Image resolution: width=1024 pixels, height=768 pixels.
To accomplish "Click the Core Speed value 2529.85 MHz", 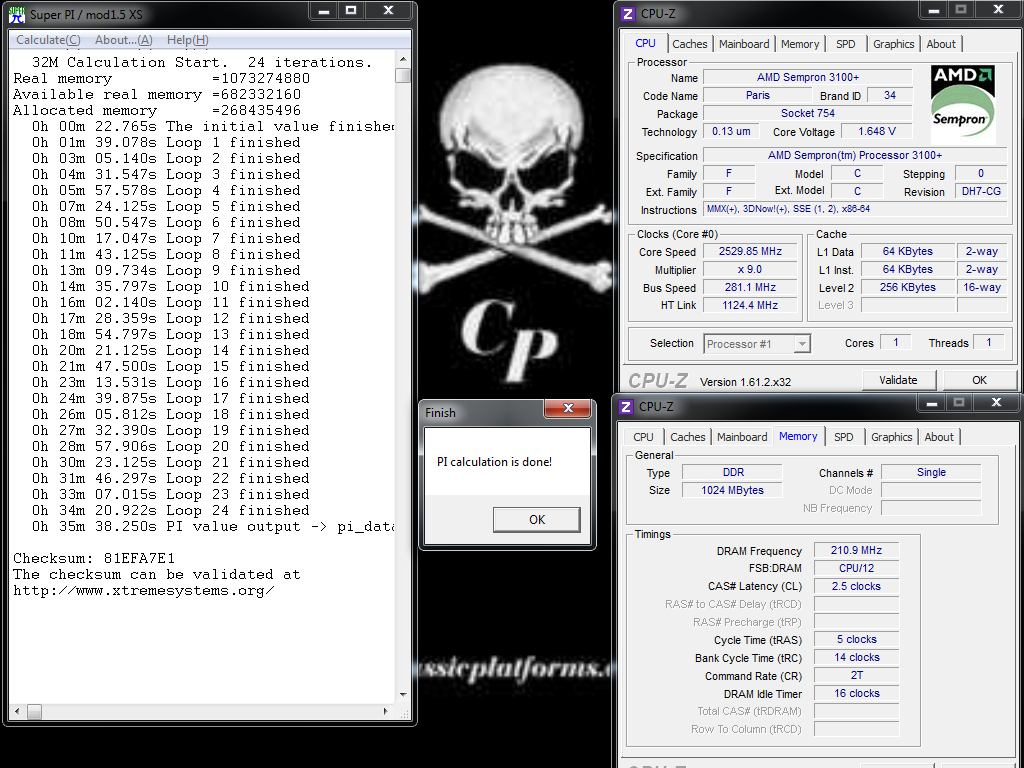I will point(750,251).
